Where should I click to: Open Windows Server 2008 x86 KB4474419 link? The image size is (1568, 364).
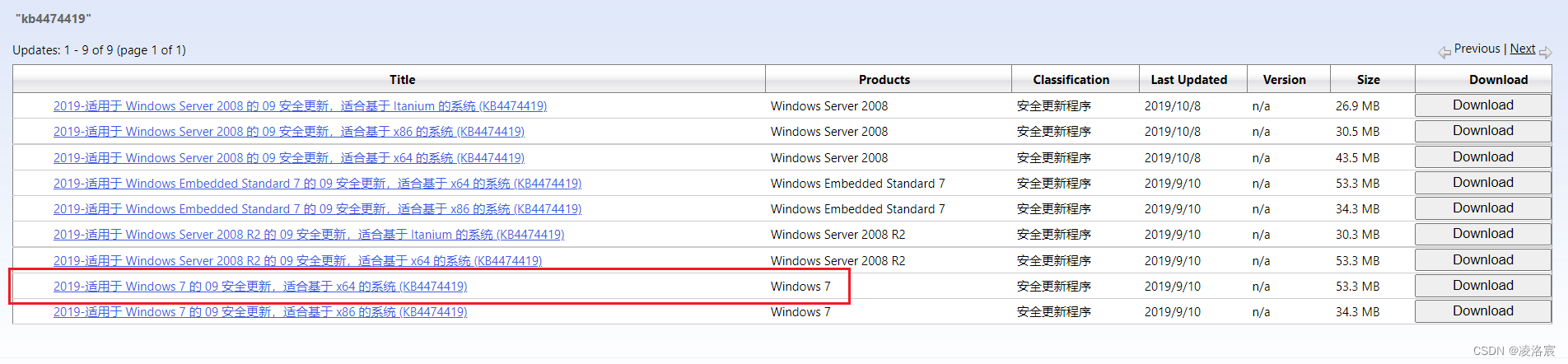pyautogui.click(x=289, y=132)
